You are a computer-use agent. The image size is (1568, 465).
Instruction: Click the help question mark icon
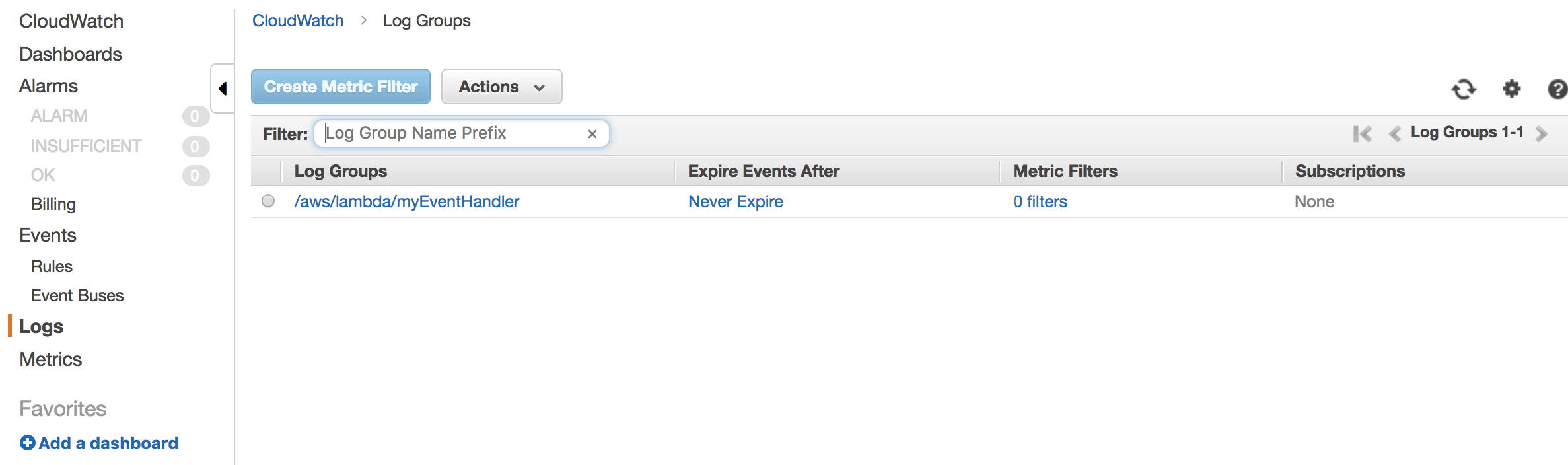(x=1558, y=89)
